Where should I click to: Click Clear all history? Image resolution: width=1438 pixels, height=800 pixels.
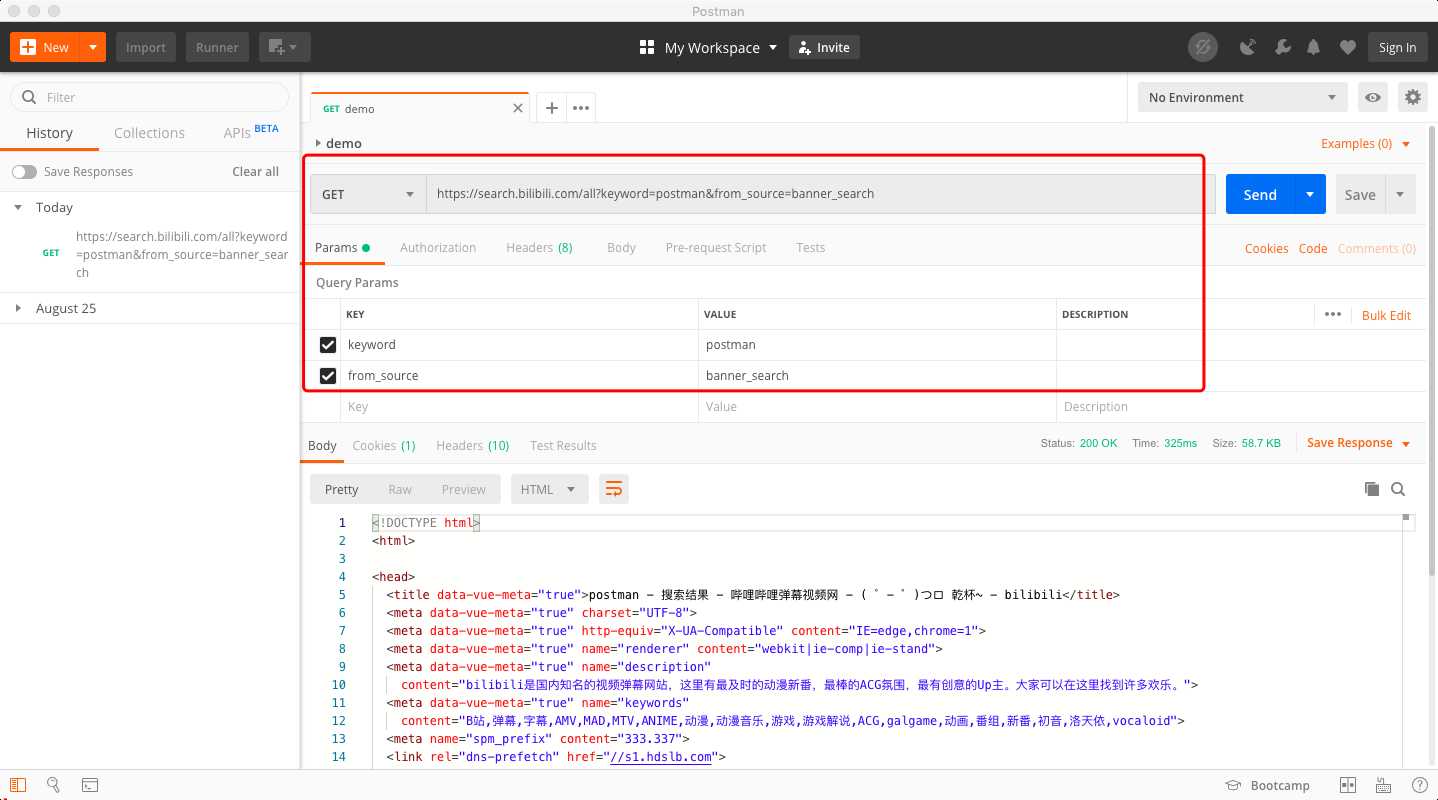(255, 172)
